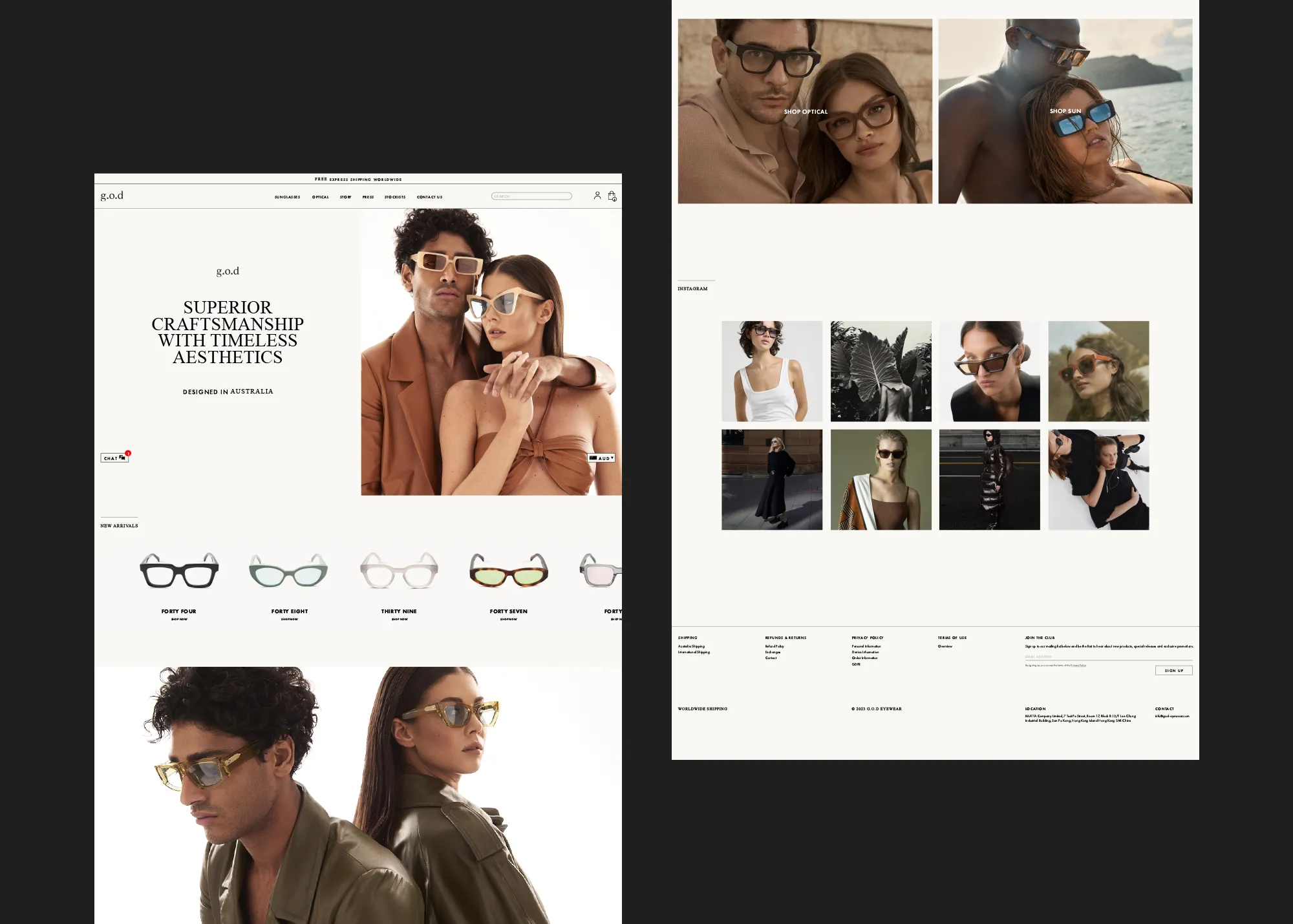
Task: Expand the AUD currency selector
Action: point(601,458)
